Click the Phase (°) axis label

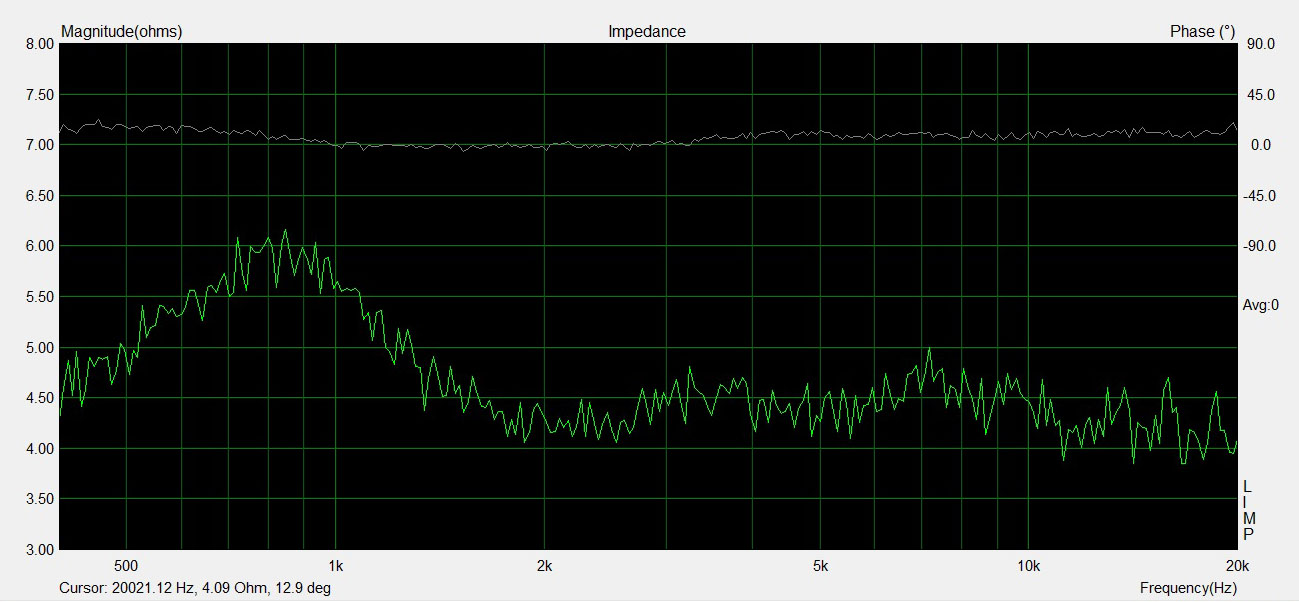click(x=1203, y=32)
